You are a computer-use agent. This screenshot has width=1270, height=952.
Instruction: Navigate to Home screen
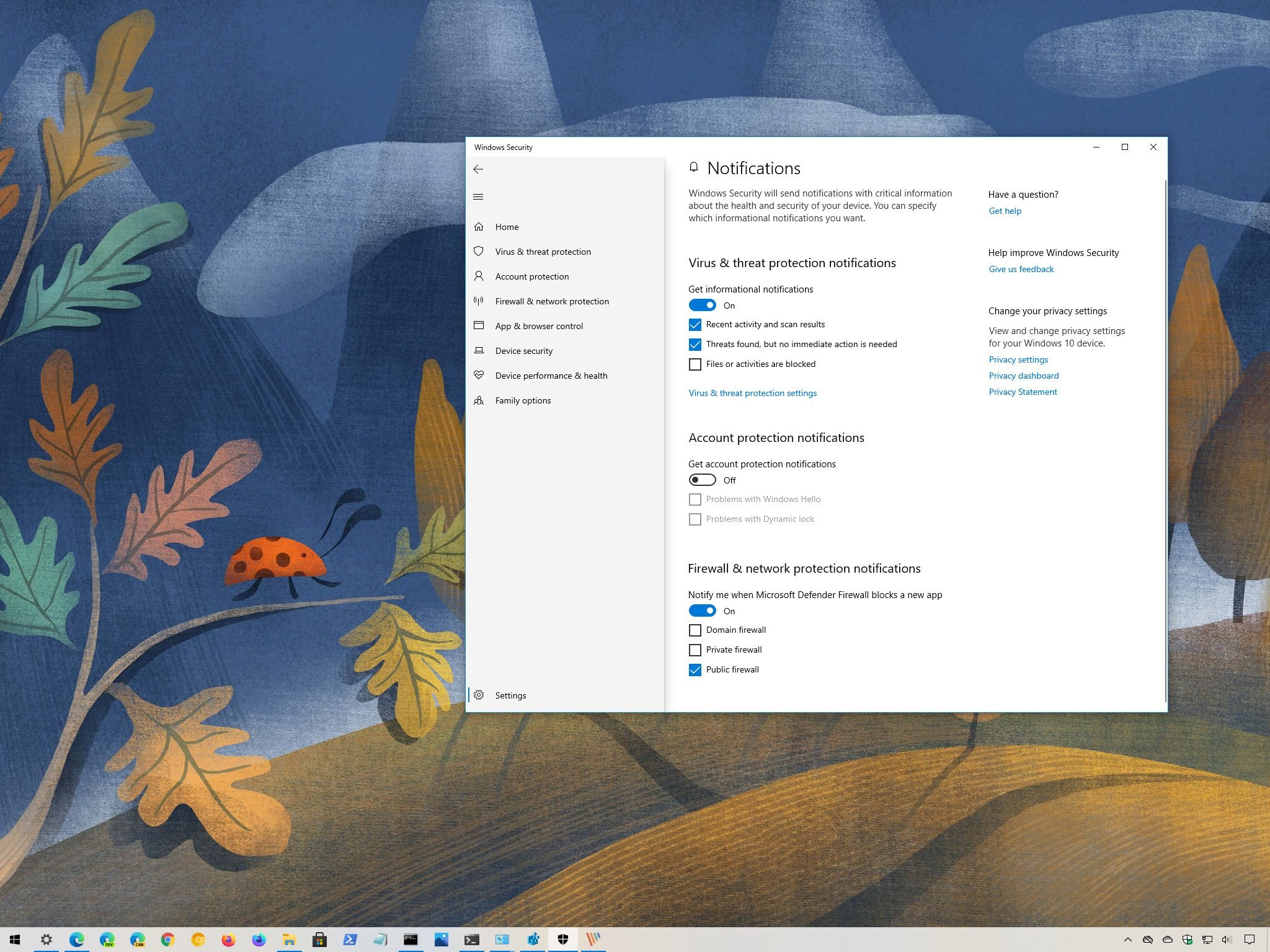click(x=506, y=226)
